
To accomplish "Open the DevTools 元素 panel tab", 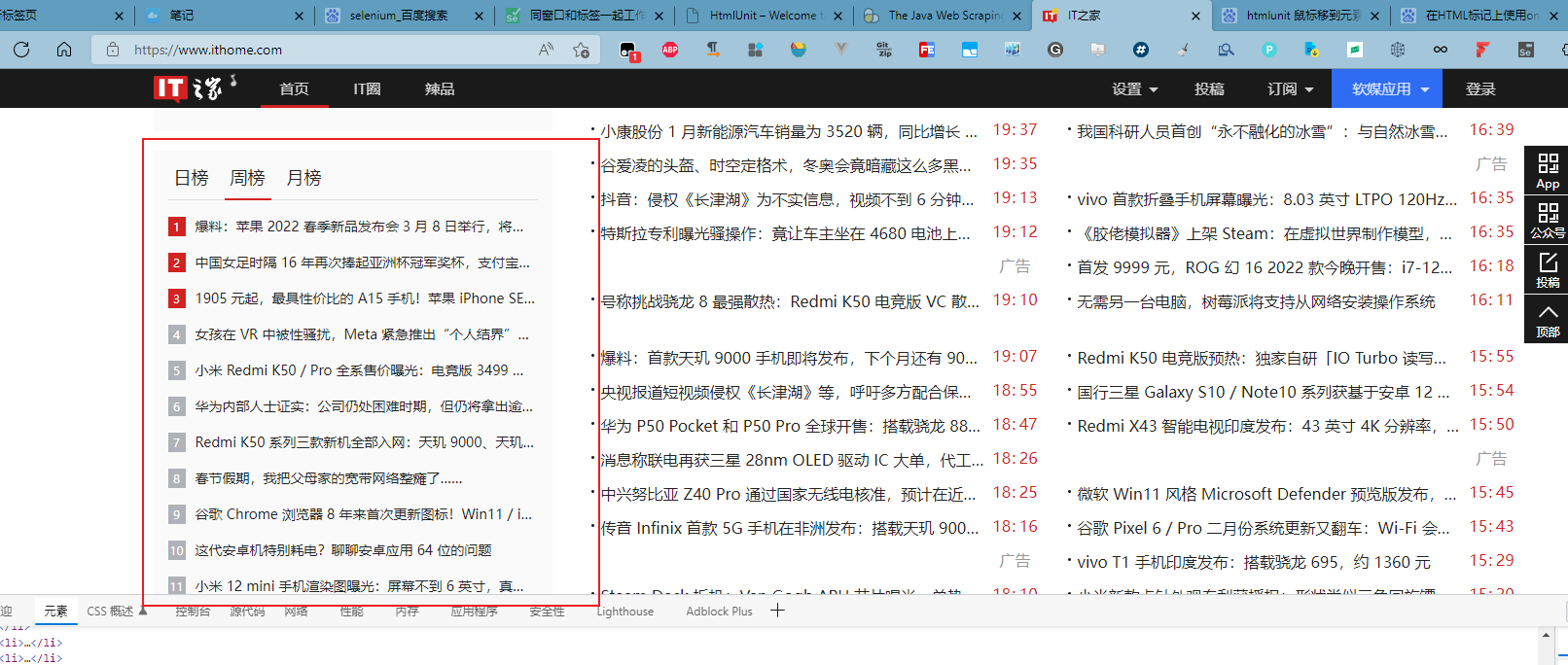I will [x=55, y=612].
